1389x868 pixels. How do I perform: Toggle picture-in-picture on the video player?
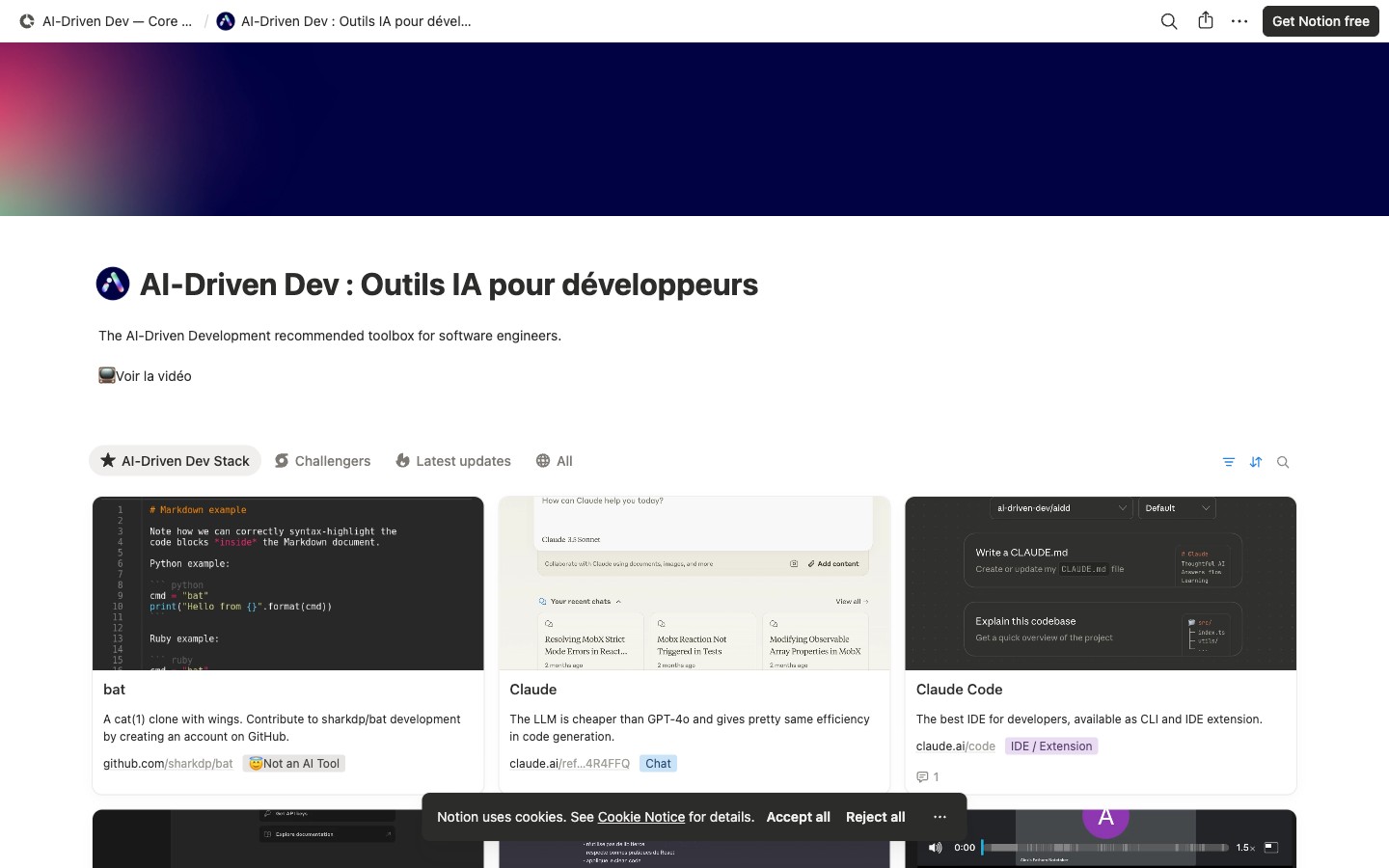coord(1271,848)
